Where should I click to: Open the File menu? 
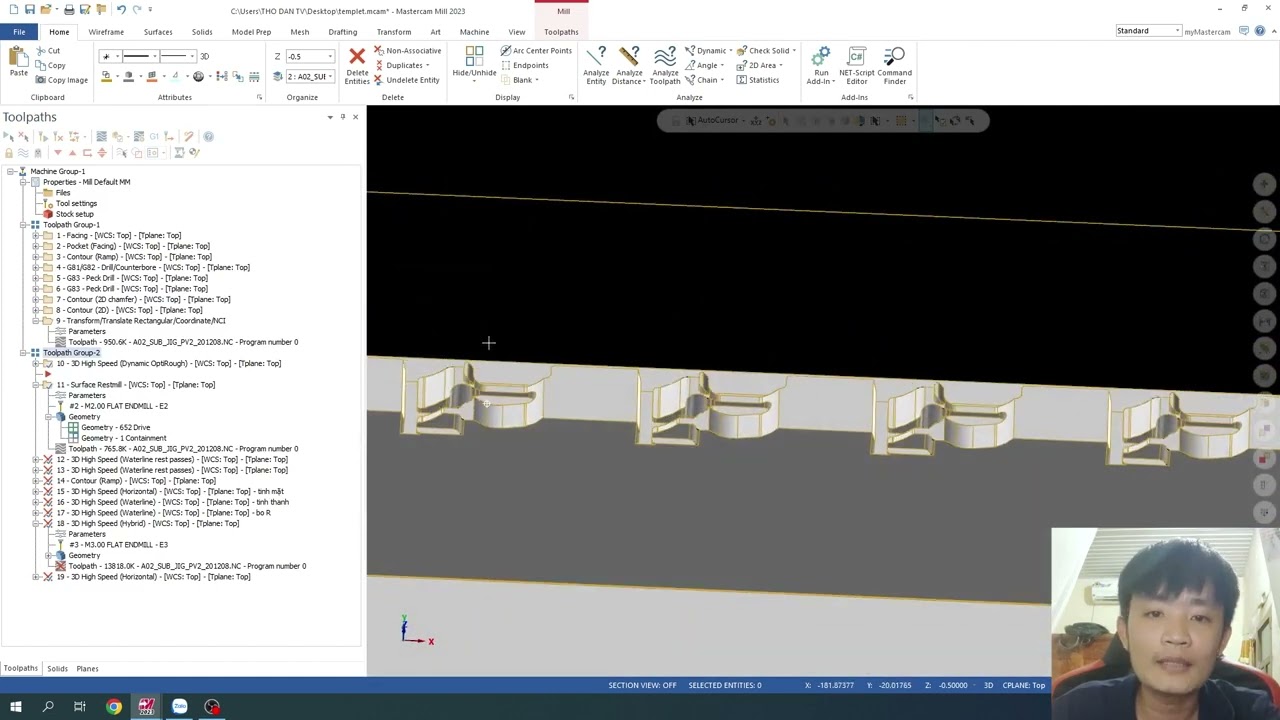(19, 32)
